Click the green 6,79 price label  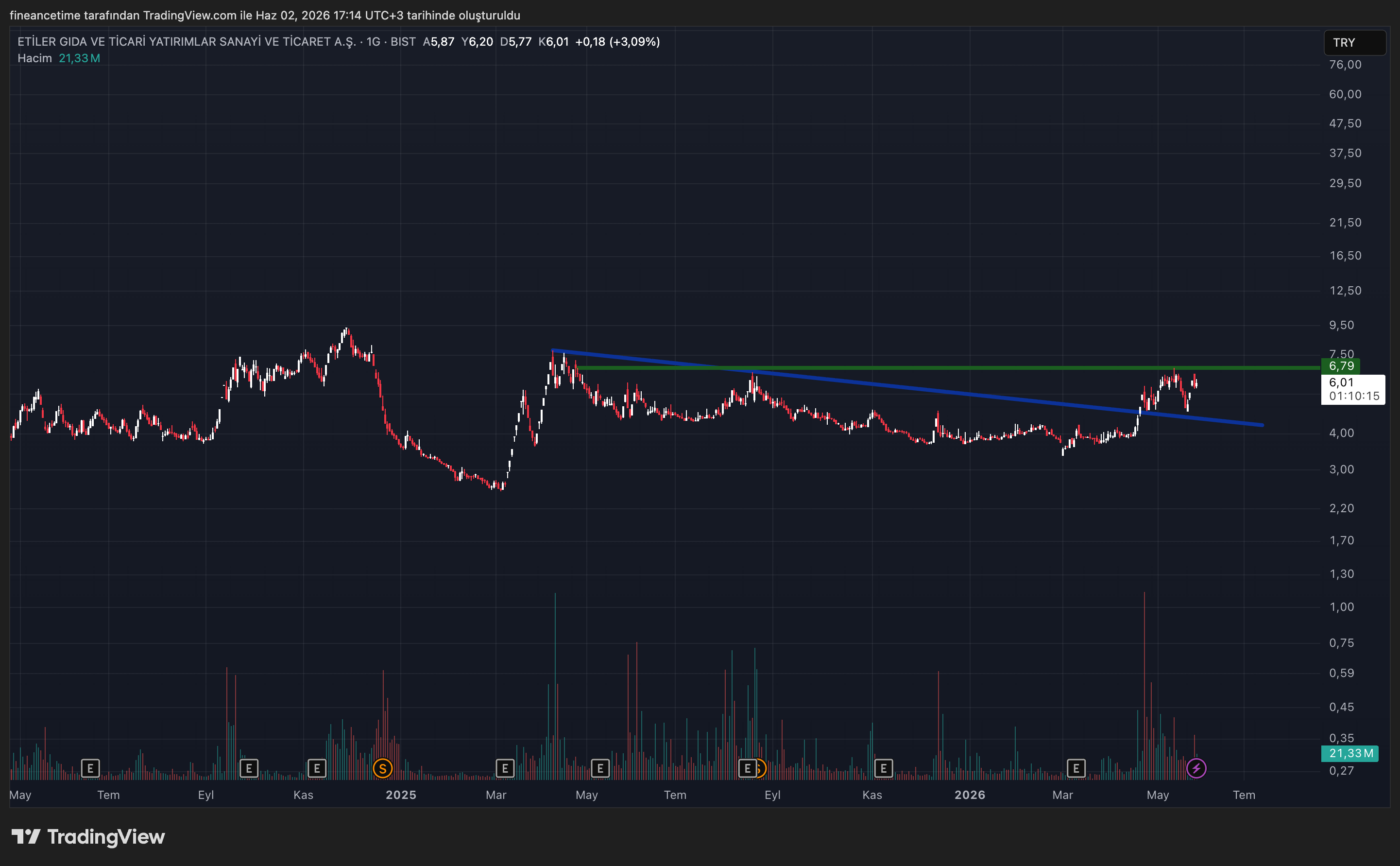coord(1340,366)
